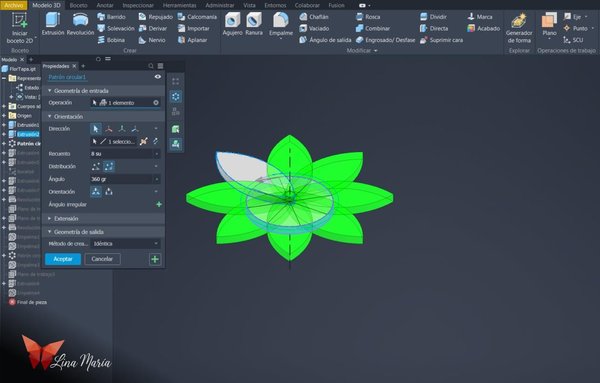Select the fitted Distribución option

[x=109, y=166]
